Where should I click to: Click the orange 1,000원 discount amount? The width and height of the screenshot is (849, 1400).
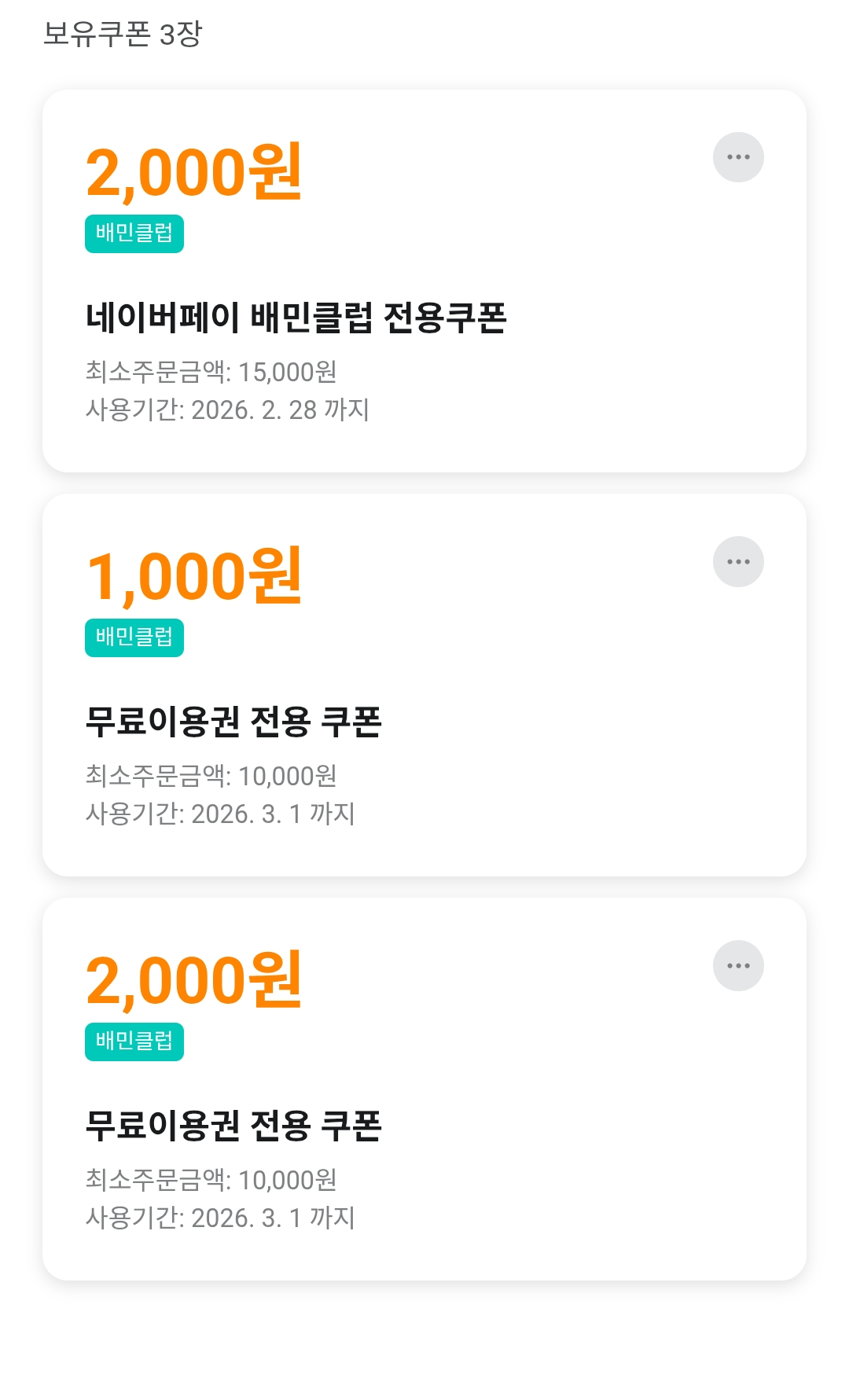point(193,576)
